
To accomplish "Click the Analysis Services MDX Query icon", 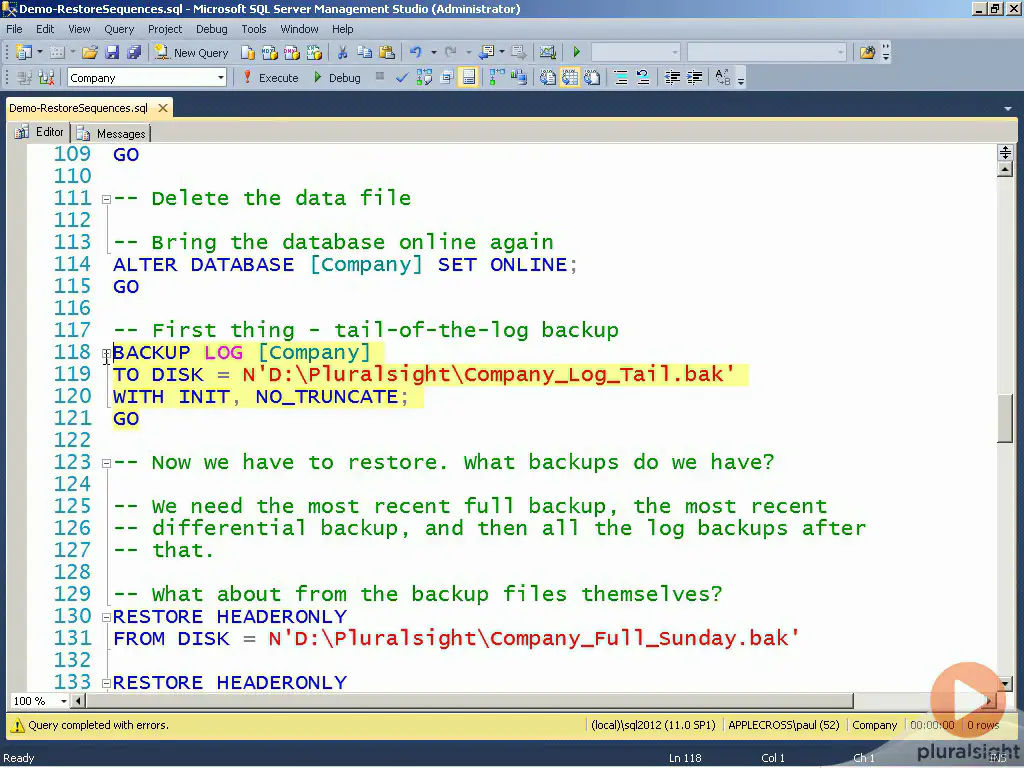I will [269, 52].
